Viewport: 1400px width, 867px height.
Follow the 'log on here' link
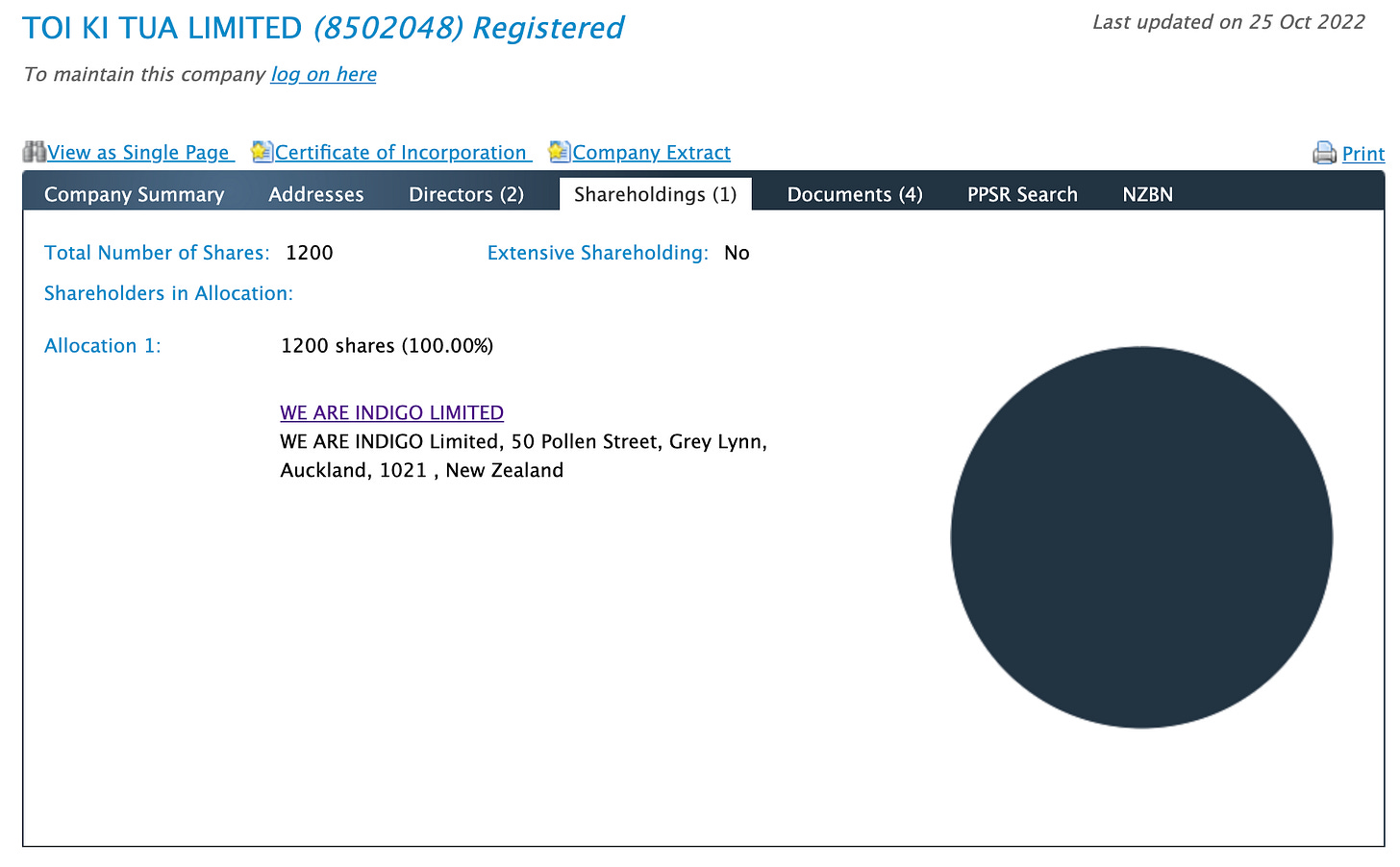point(323,75)
